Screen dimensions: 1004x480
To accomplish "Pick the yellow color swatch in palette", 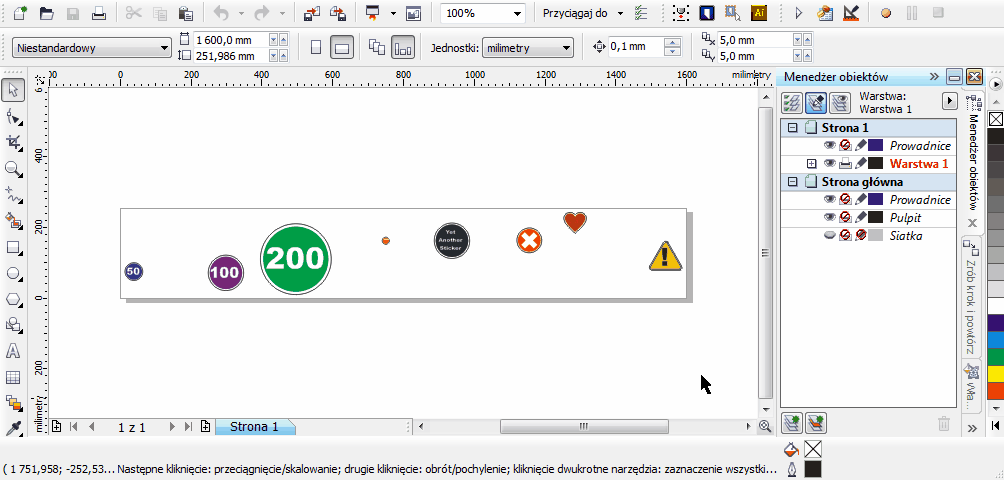I will [x=996, y=373].
